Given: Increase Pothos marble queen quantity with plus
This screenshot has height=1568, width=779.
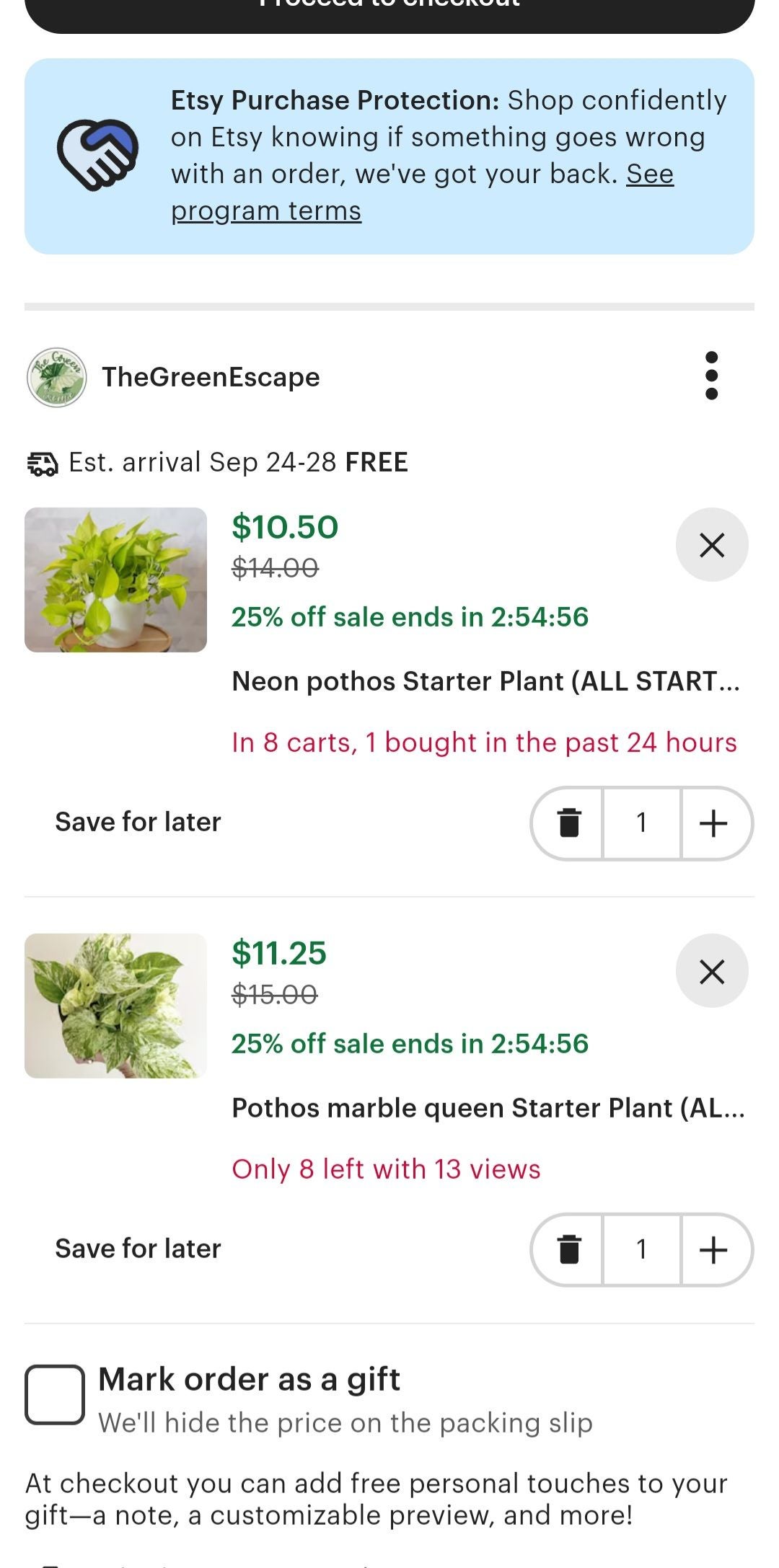Looking at the screenshot, I should (713, 1249).
